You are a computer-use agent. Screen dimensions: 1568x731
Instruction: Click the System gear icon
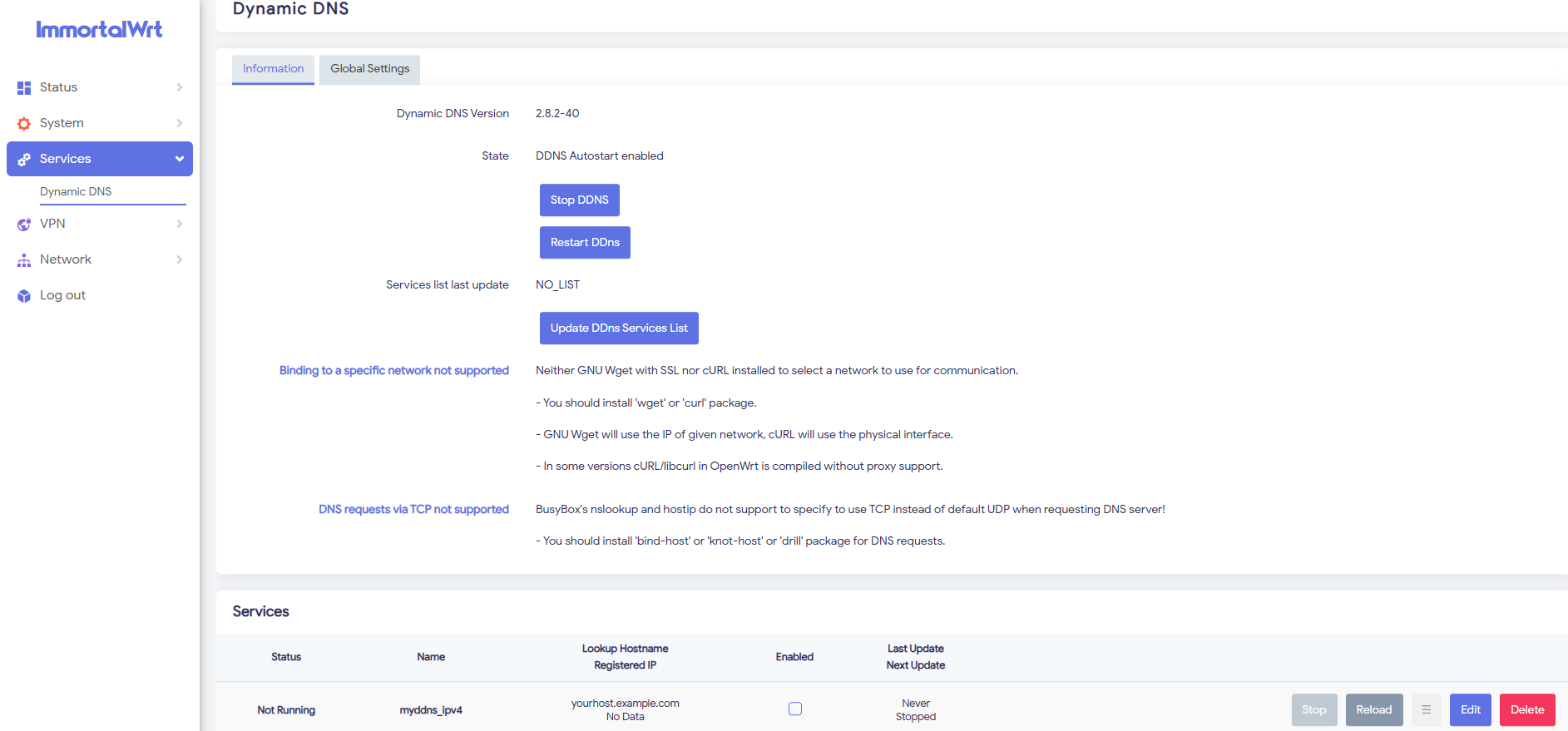[24, 123]
